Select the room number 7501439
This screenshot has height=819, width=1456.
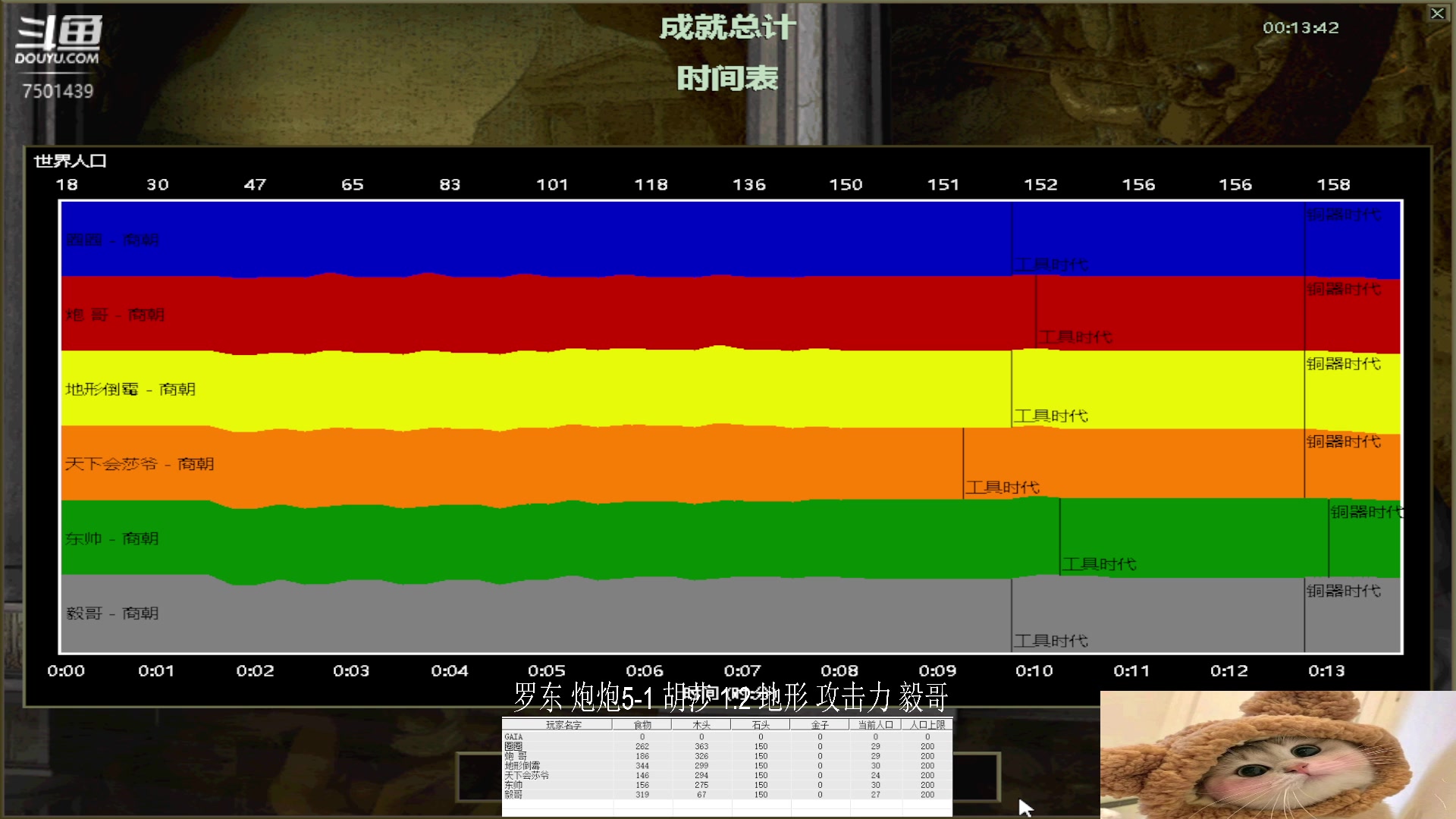pyautogui.click(x=58, y=91)
